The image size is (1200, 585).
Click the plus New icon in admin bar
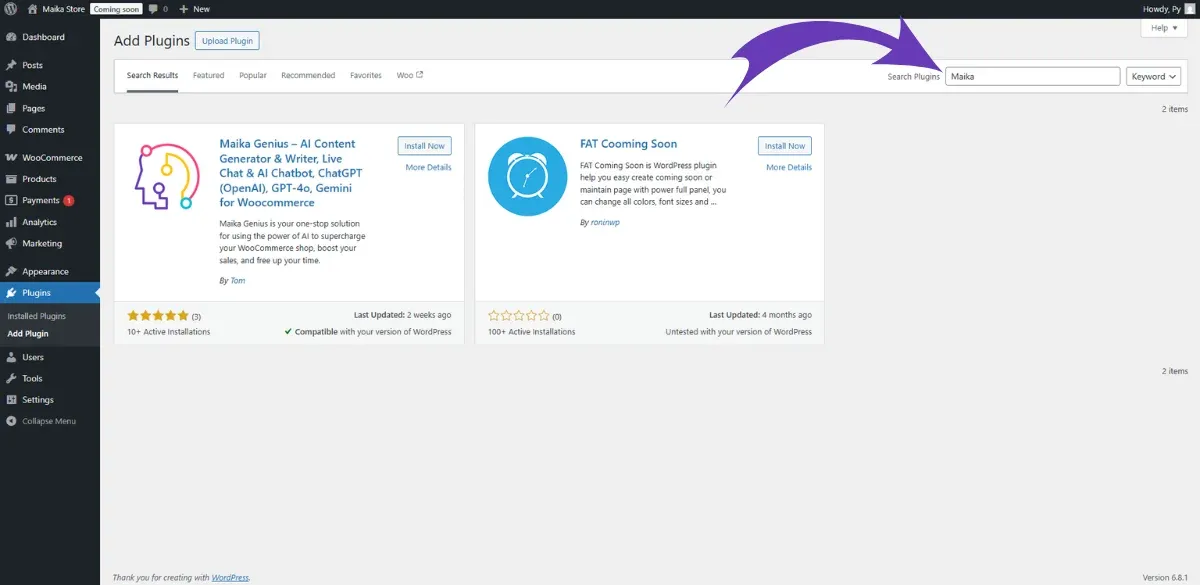[184, 8]
